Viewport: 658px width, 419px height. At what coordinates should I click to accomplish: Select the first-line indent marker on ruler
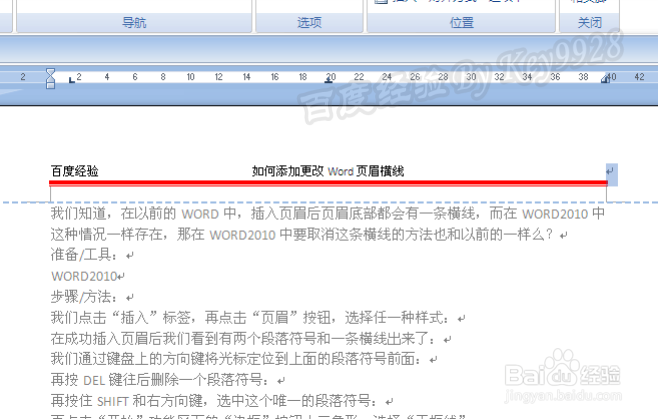[x=50, y=73]
